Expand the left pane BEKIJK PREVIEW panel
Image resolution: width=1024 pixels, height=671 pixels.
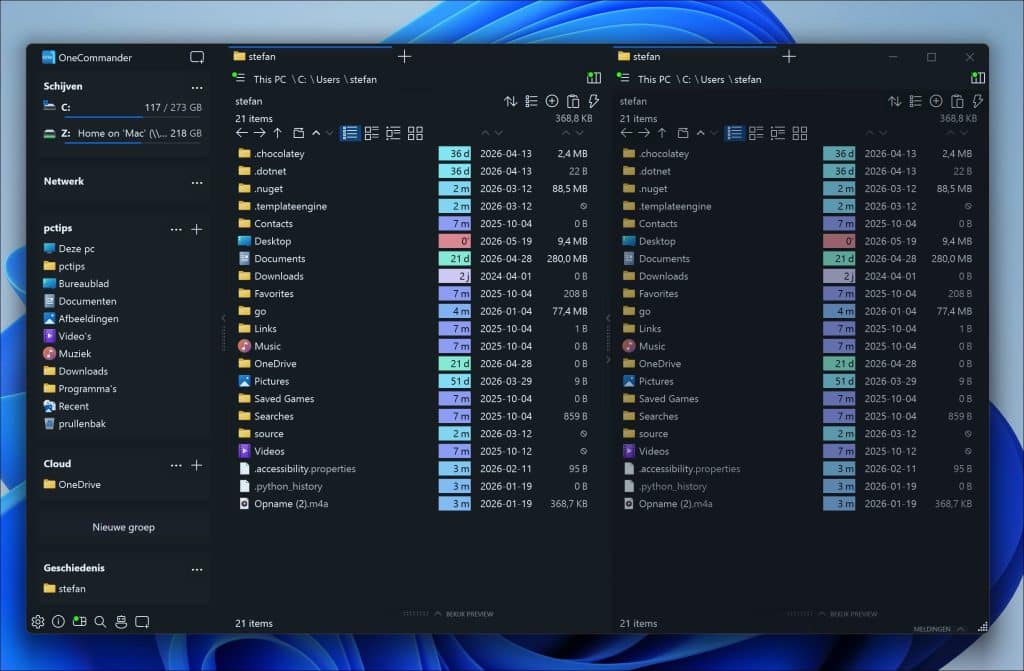pyautogui.click(x=464, y=614)
